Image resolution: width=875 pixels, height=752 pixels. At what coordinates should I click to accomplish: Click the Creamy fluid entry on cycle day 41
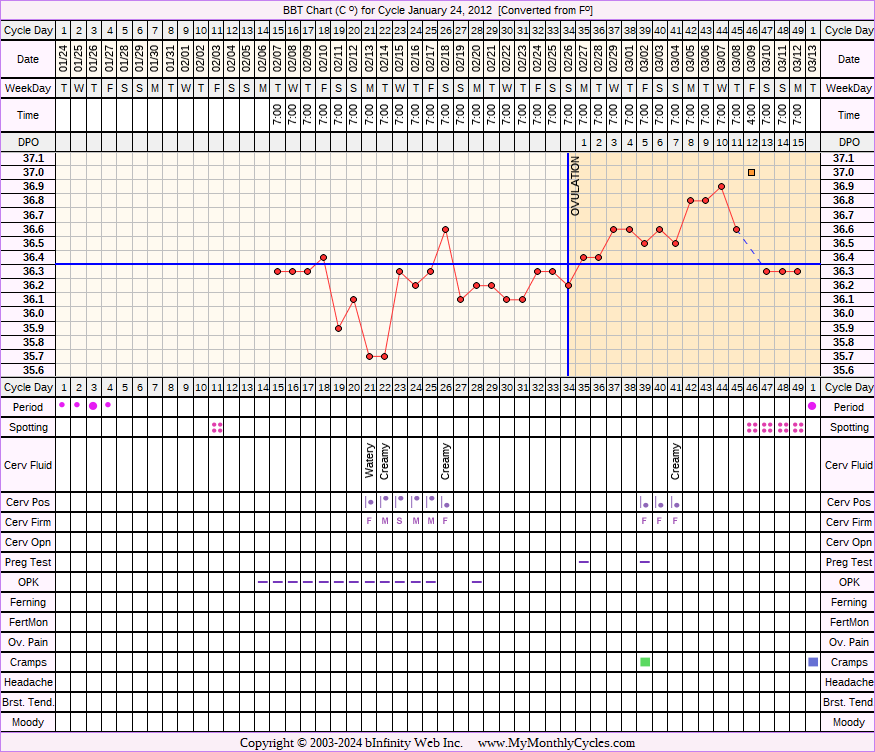click(x=676, y=461)
